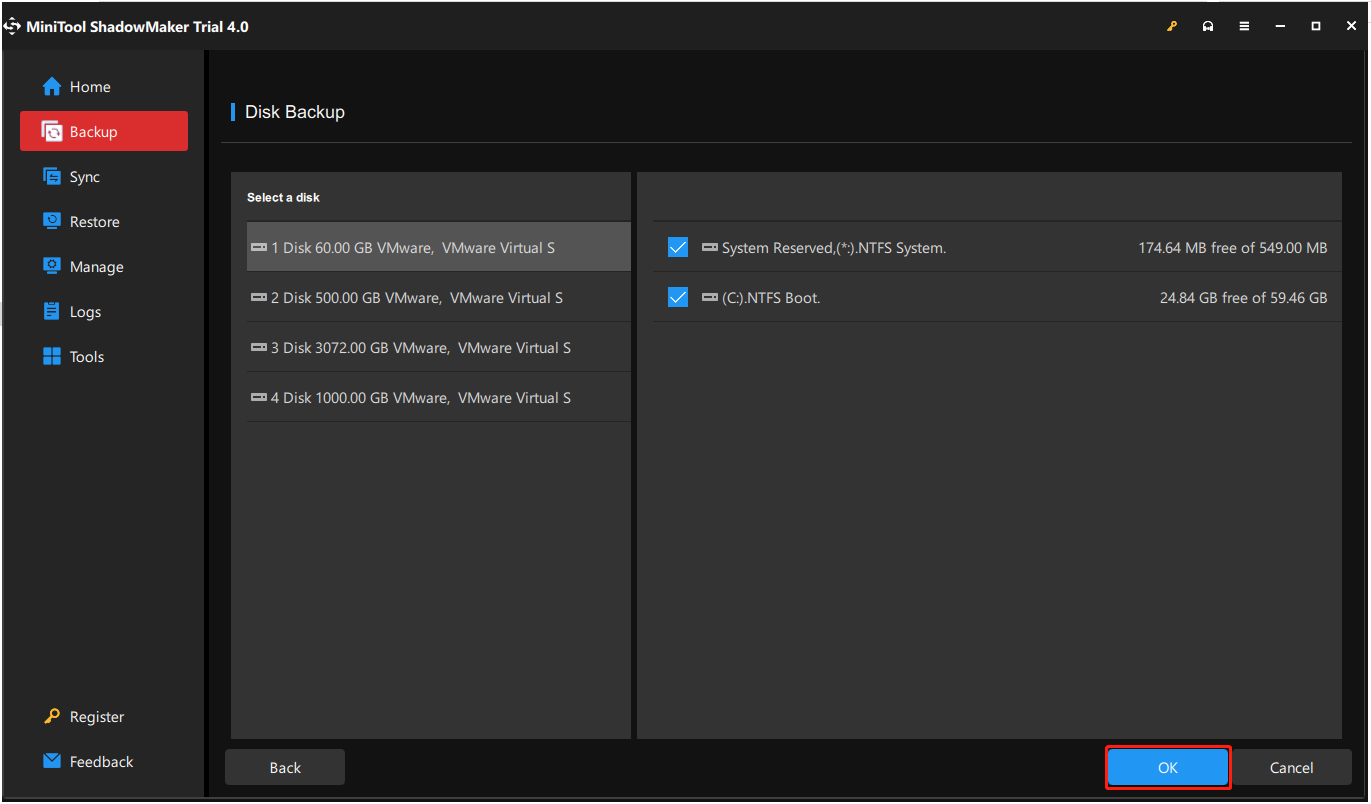Image resolution: width=1371 pixels, height=804 pixels.
Task: Click the Manage icon in sidebar
Action: pos(52,266)
